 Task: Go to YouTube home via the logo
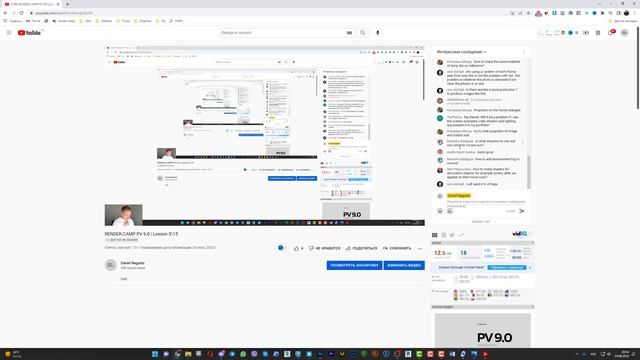coord(29,33)
